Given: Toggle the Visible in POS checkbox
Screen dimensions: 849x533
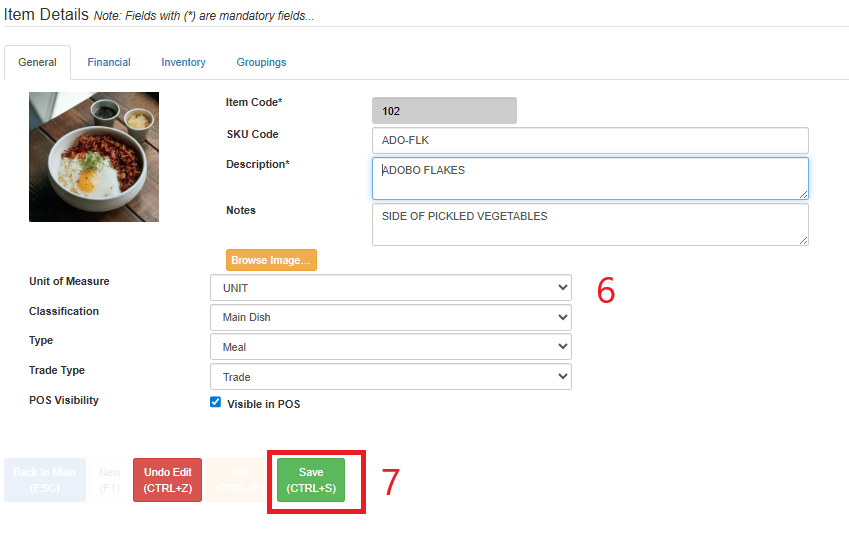Looking at the screenshot, I should pos(215,402).
